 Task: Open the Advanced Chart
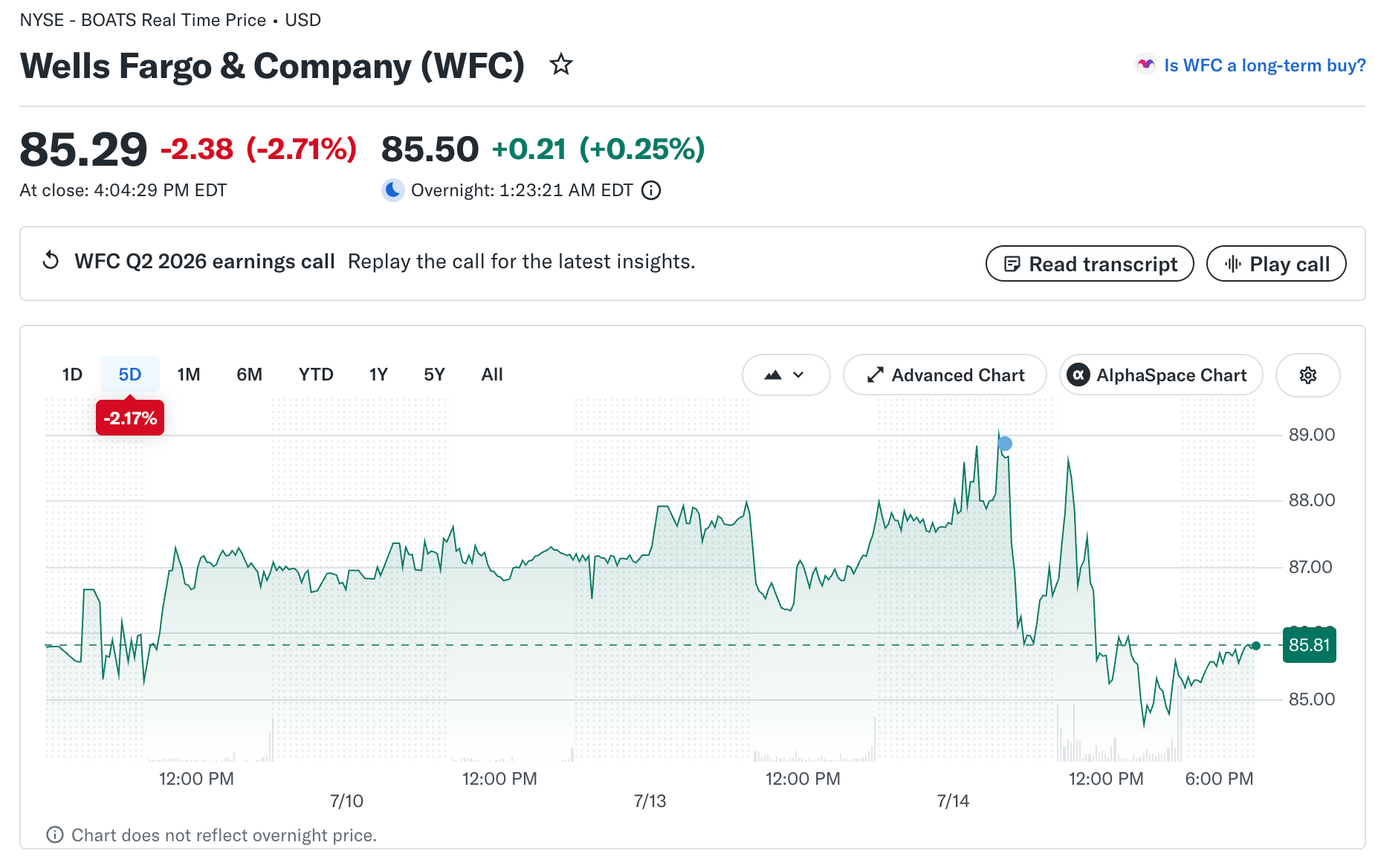(945, 375)
